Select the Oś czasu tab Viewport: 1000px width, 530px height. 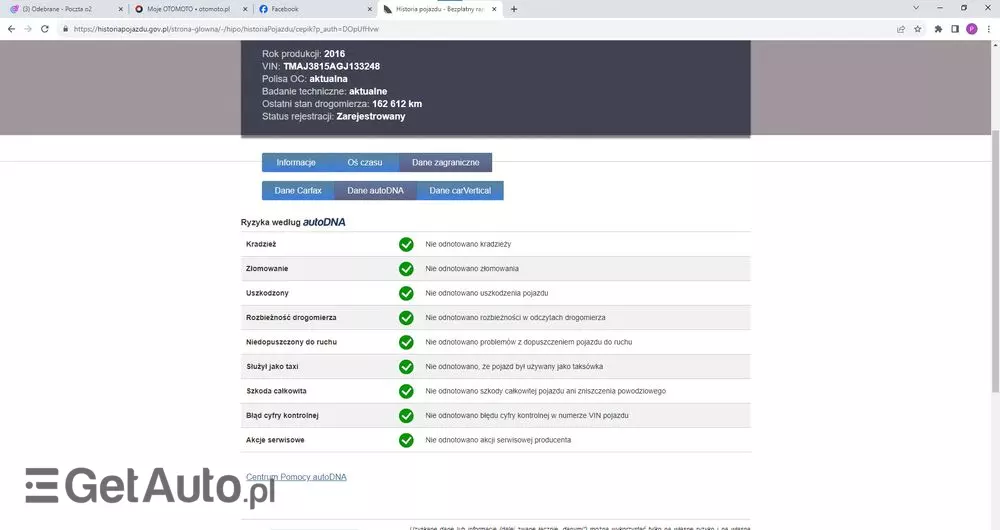[364, 162]
